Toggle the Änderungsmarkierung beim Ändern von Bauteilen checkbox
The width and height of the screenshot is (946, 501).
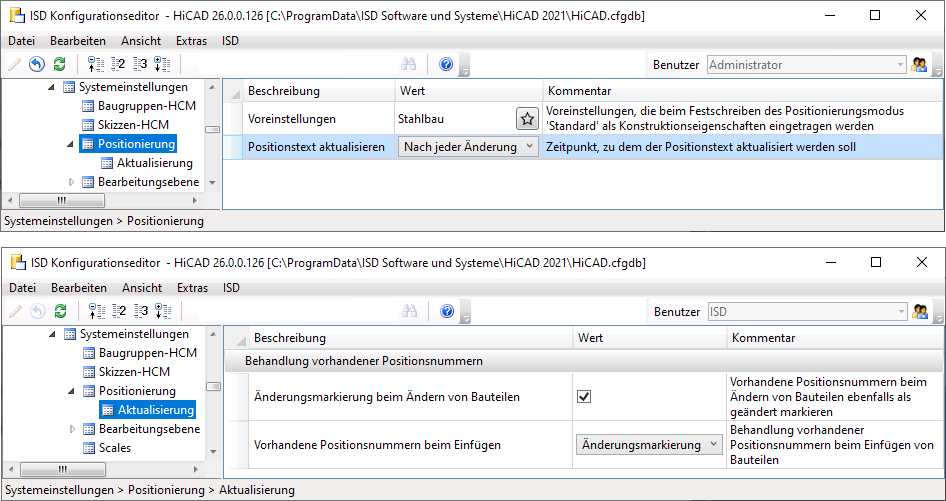(x=585, y=397)
